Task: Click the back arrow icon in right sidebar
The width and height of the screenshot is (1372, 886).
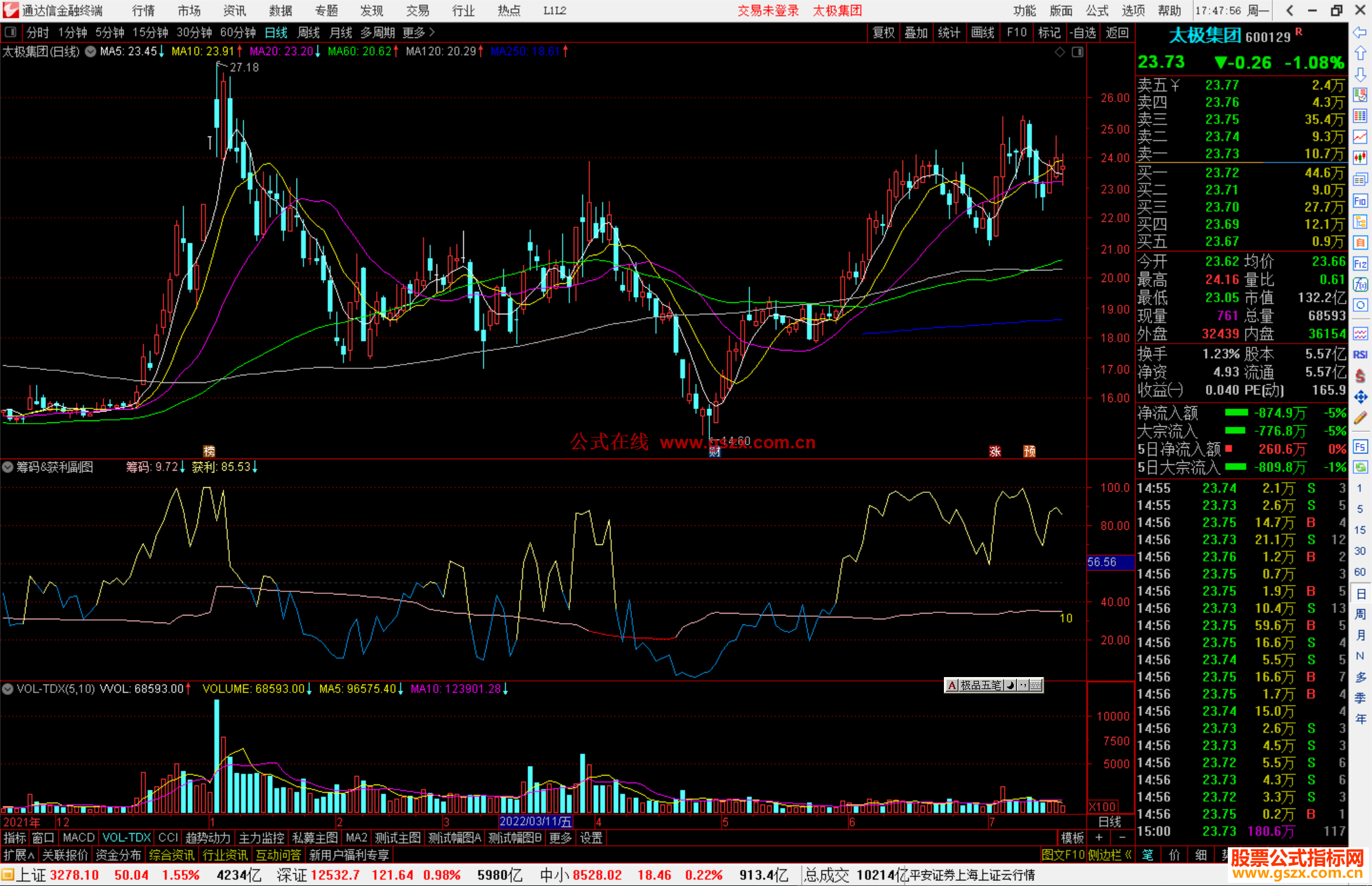Action: pyautogui.click(x=1360, y=32)
